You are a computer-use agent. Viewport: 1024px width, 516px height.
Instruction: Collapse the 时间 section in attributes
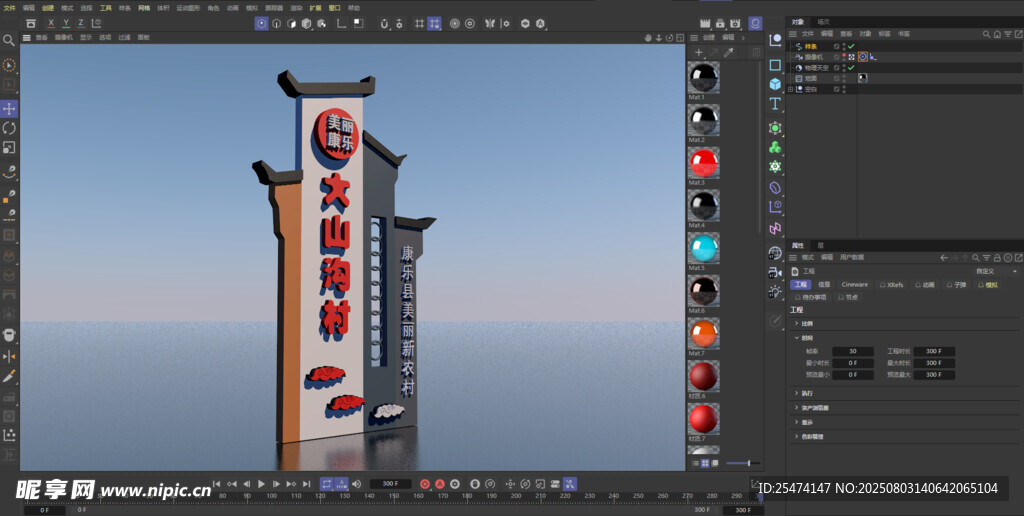tap(797, 338)
